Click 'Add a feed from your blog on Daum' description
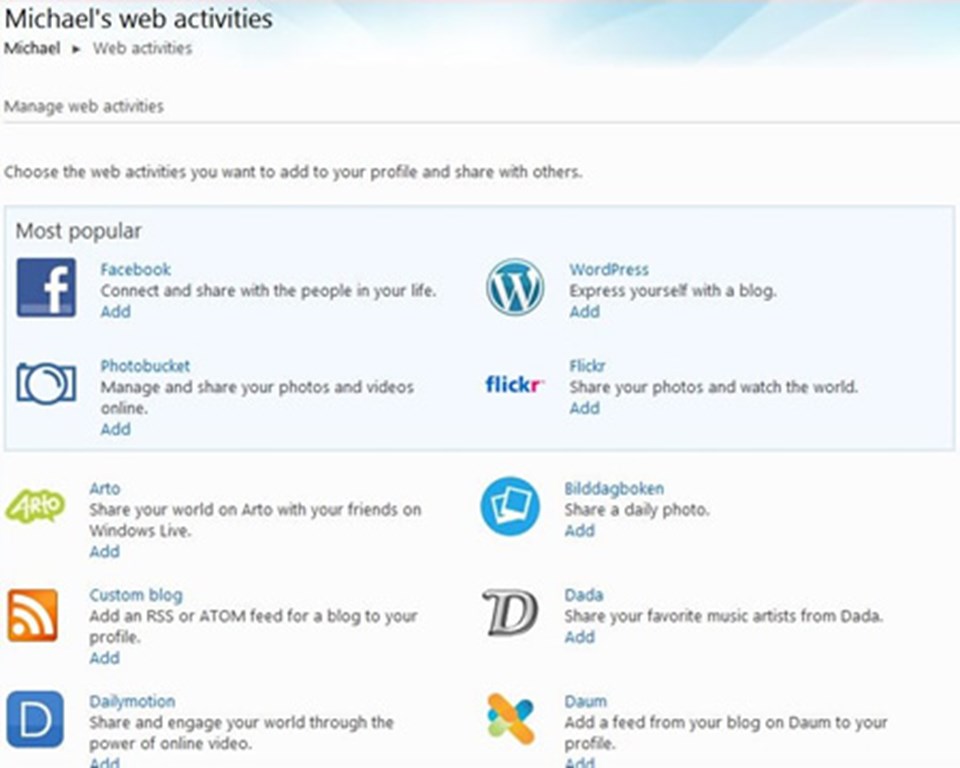Image resolution: width=960 pixels, height=768 pixels. point(726,733)
